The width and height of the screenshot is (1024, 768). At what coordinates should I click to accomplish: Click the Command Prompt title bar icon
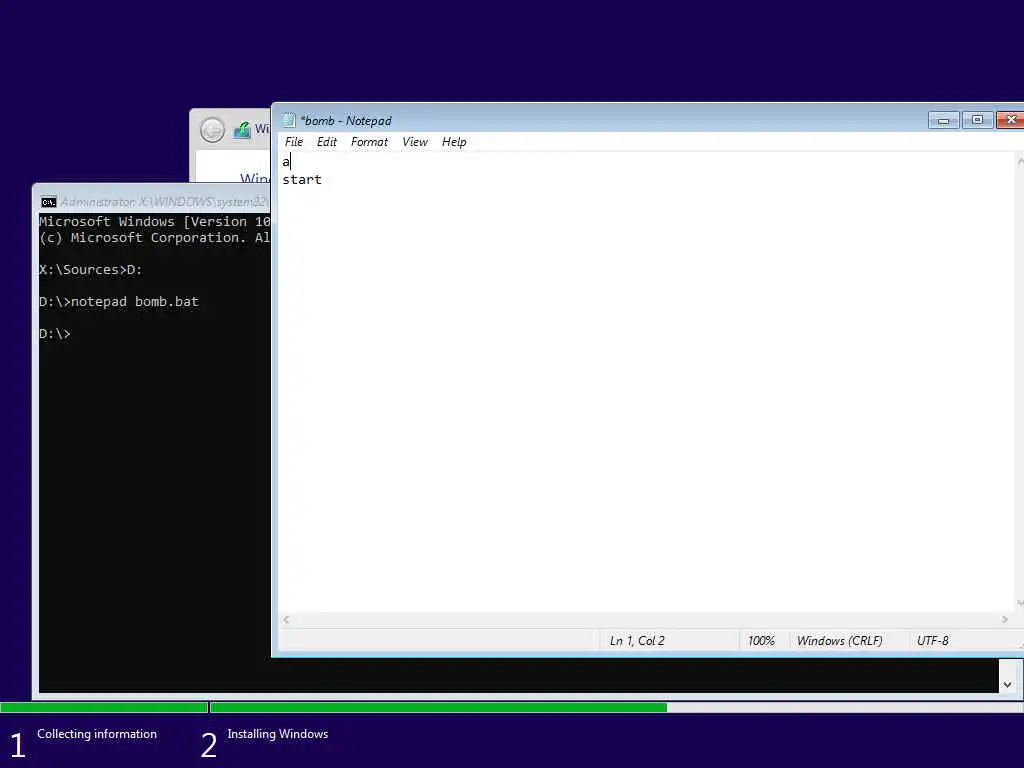click(48, 202)
